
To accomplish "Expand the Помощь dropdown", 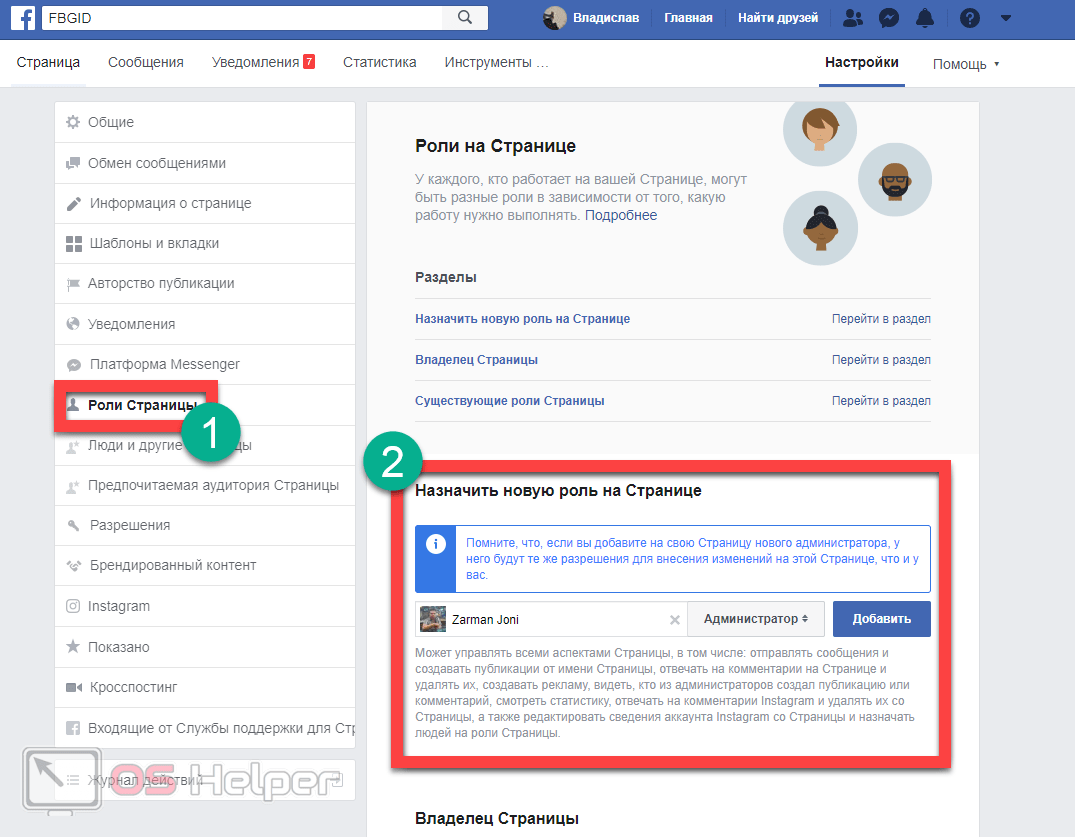I will click(965, 64).
